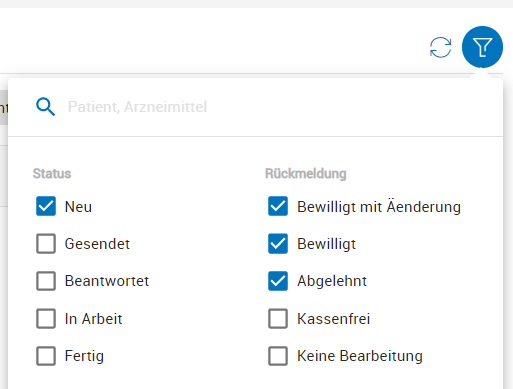Click the Abgelehnt label text
Viewport: 513px width, 389px height.
coord(332,281)
